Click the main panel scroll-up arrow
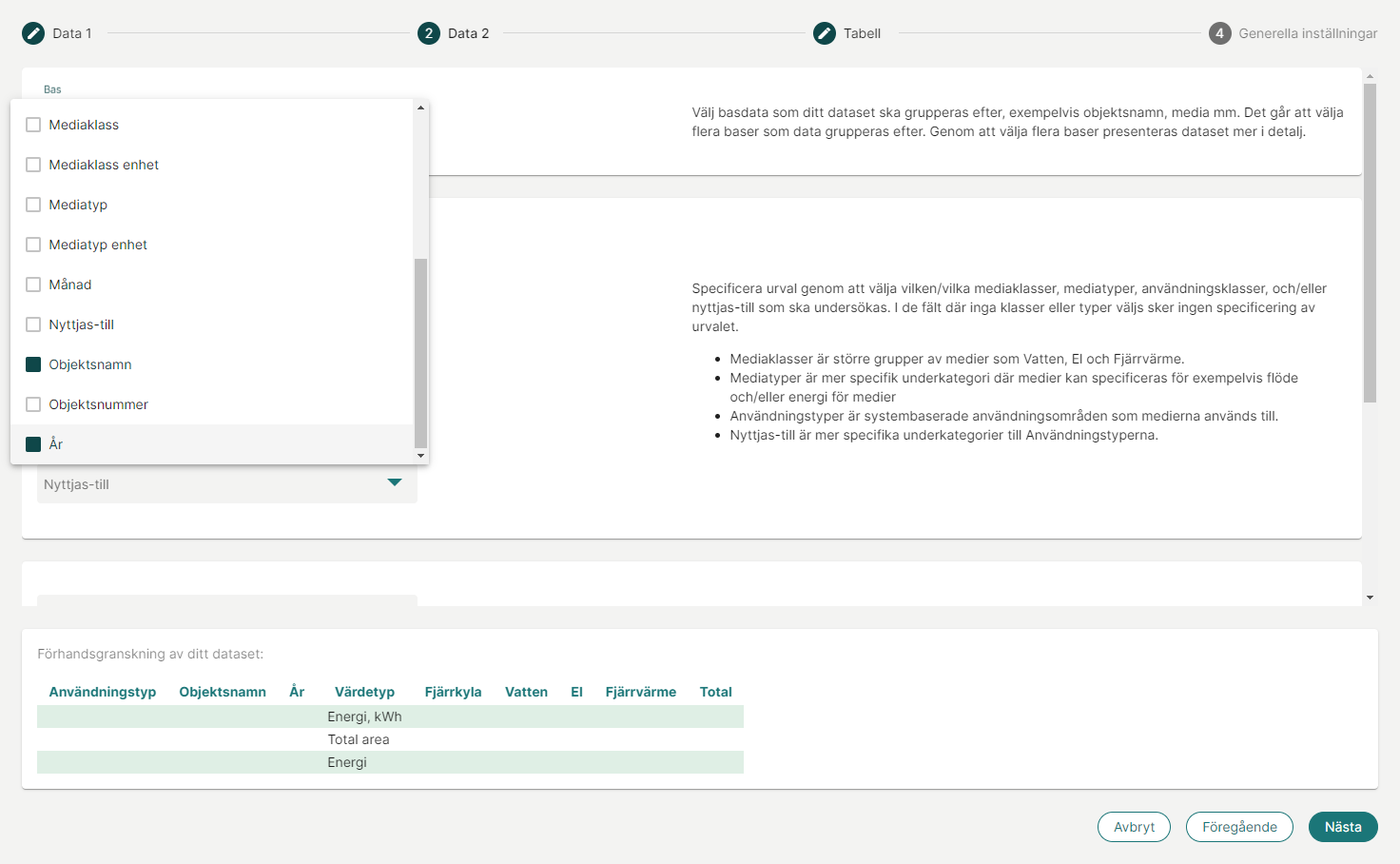 pyautogui.click(x=1370, y=76)
